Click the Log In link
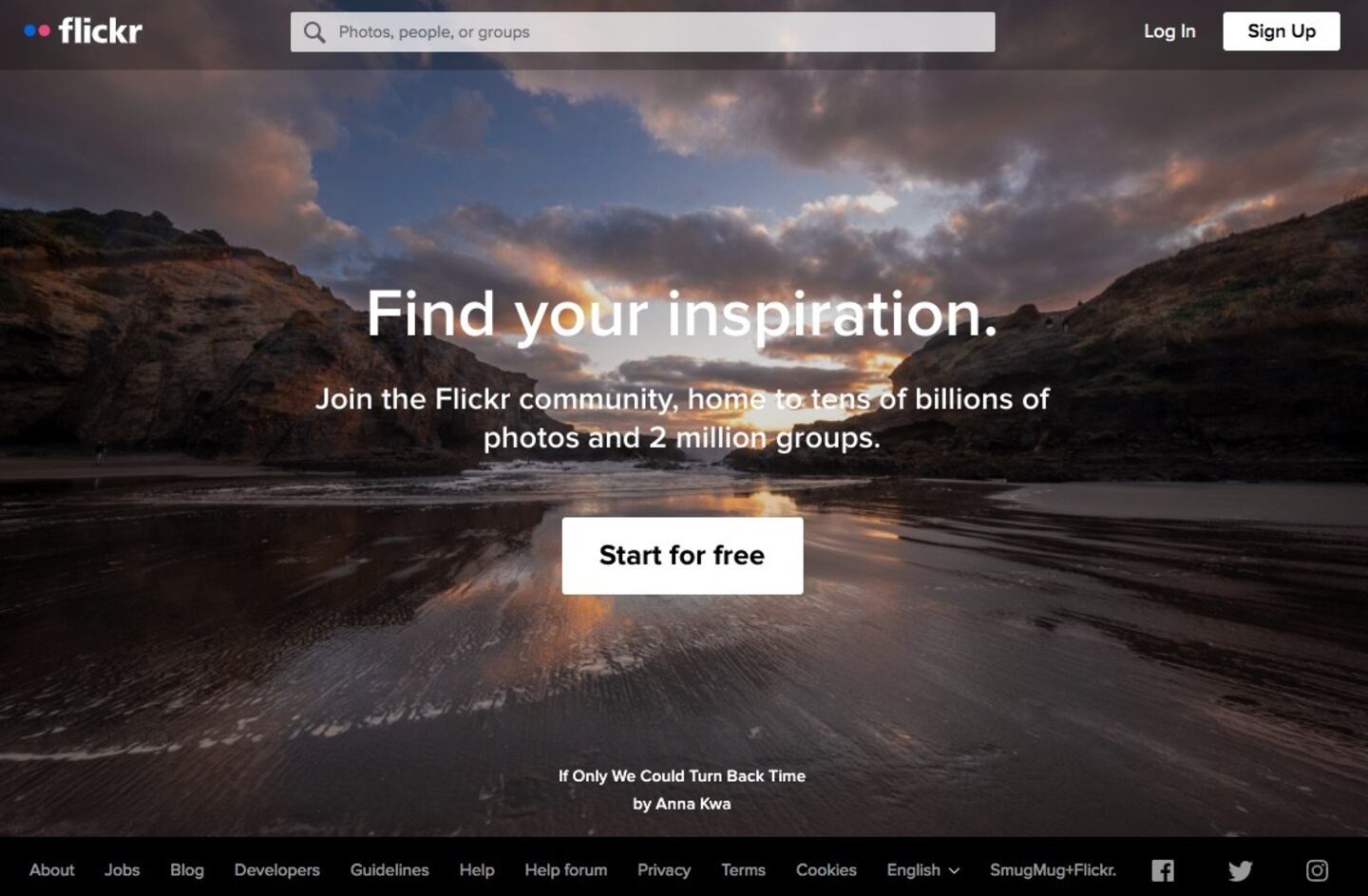This screenshot has width=1368, height=896. pyautogui.click(x=1169, y=31)
